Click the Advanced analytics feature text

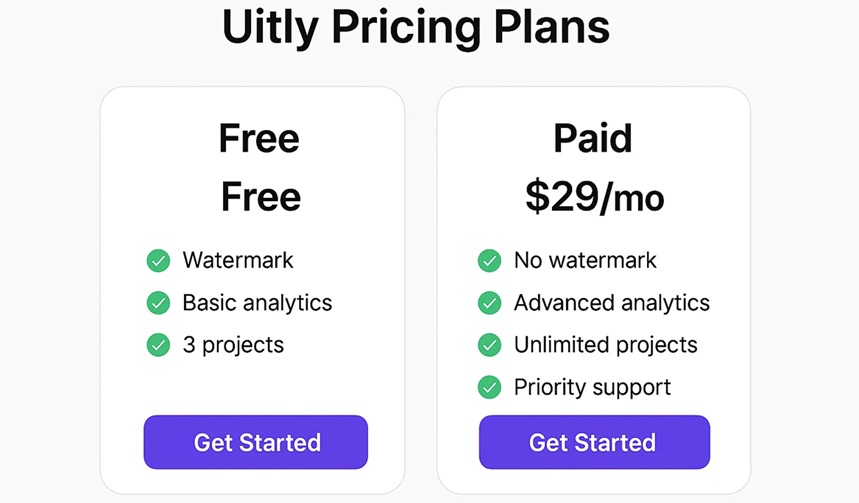pos(612,303)
